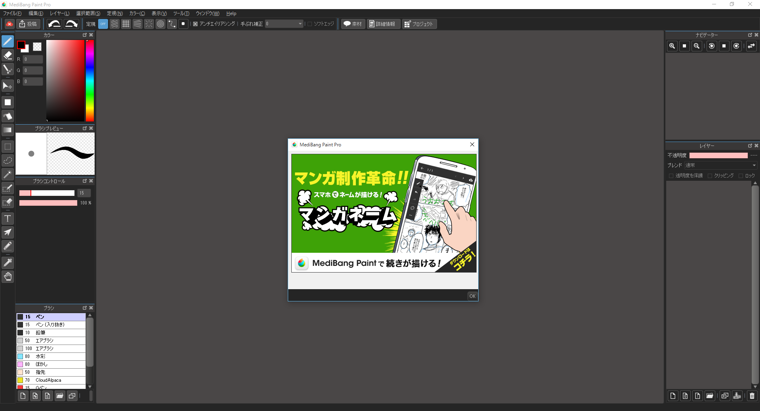The width and height of the screenshot is (760, 411).
Task: Enable the parallel lines snap guide
Action: [x=114, y=24]
